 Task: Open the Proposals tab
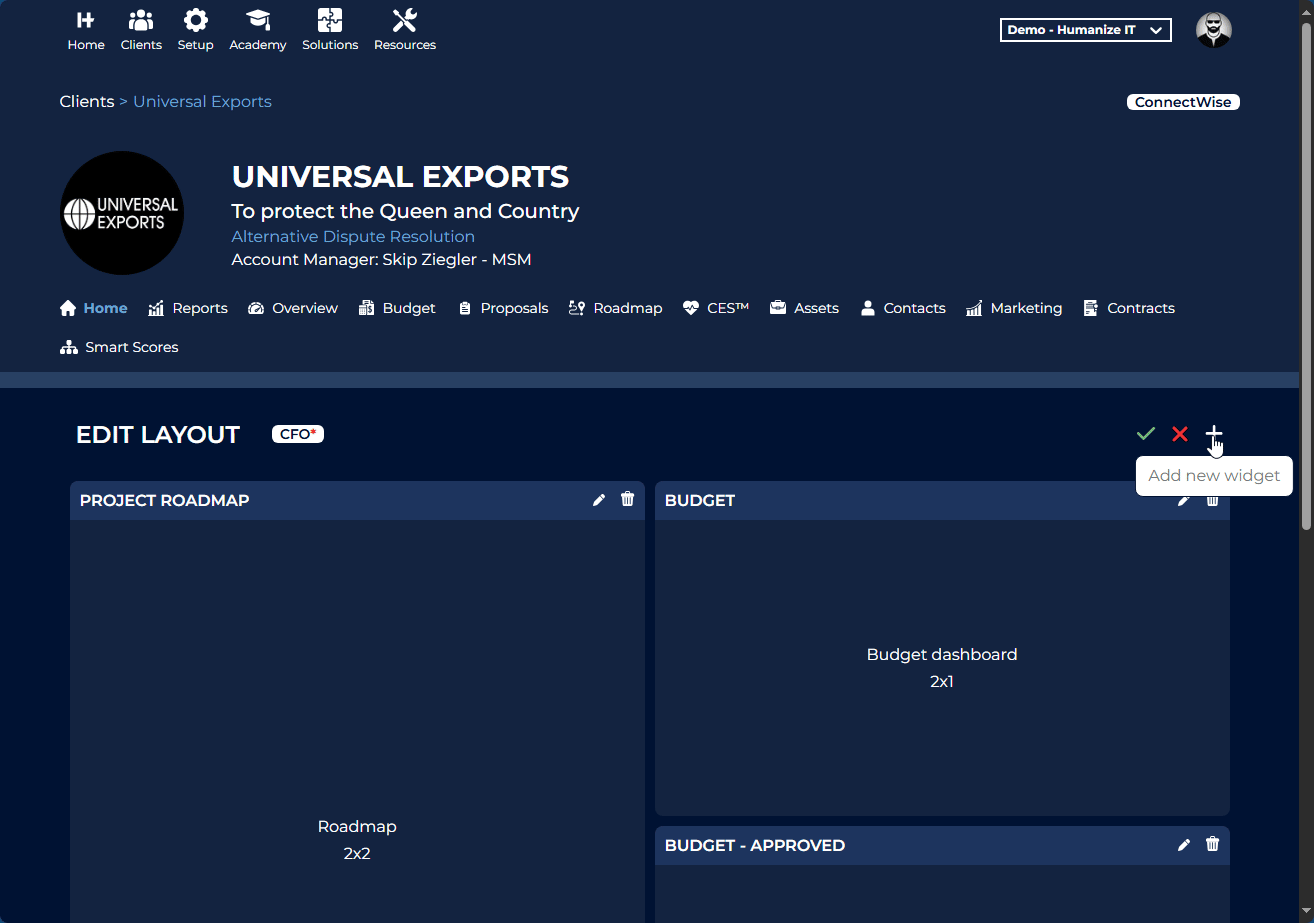[x=502, y=308]
